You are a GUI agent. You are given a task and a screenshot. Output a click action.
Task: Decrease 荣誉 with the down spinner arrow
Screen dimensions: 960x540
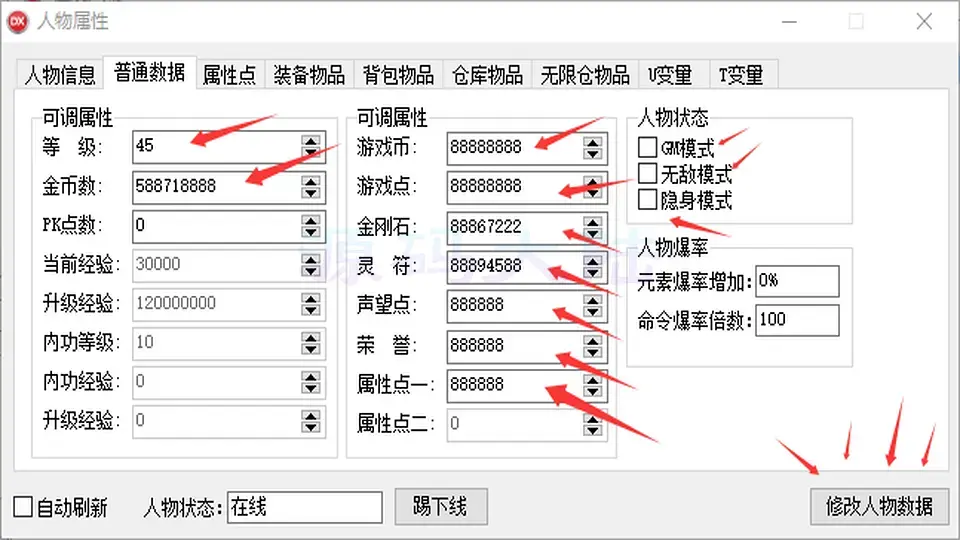point(592,351)
